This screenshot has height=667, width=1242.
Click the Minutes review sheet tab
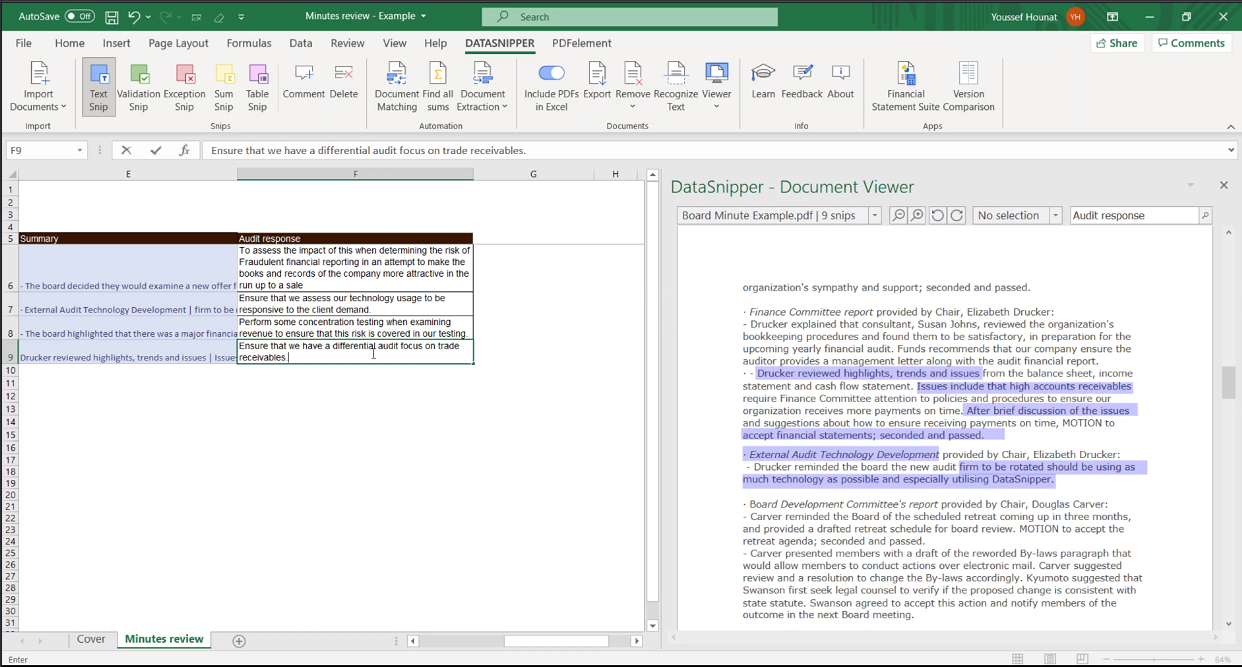point(164,640)
